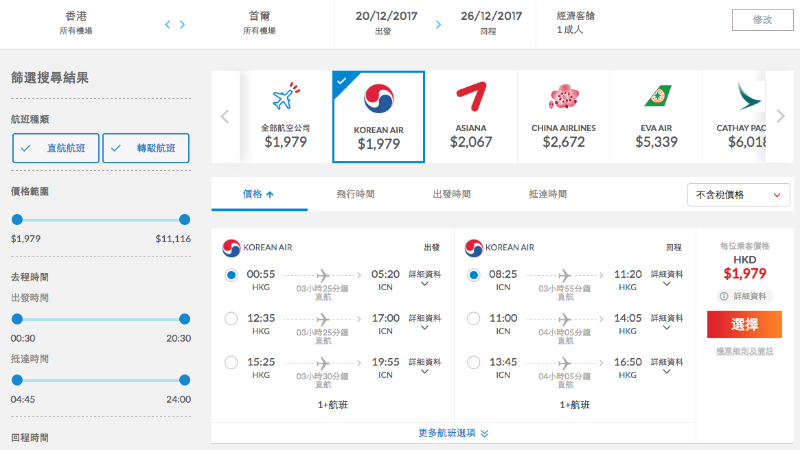
Task: Click the red 選擇 select button
Action: click(744, 324)
